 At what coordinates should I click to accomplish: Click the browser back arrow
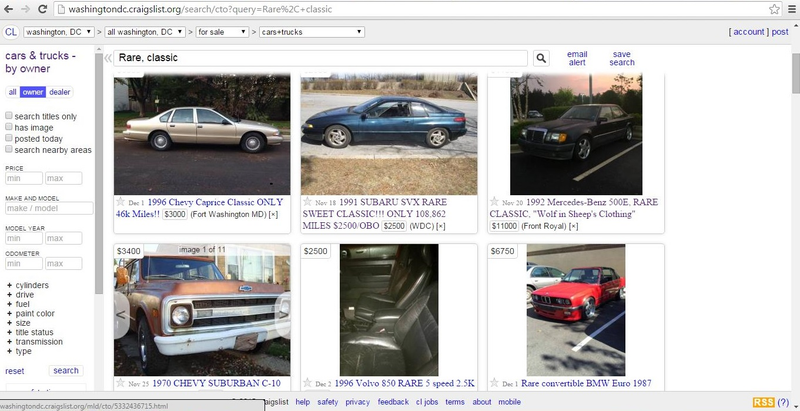9,9
